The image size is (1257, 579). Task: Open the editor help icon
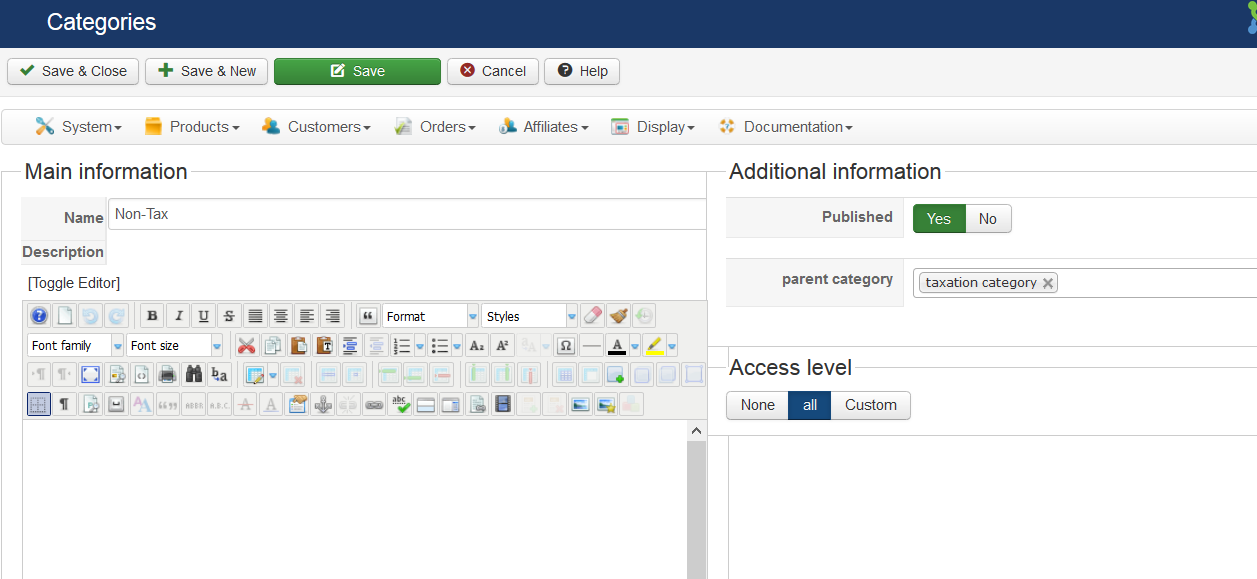[x=39, y=316]
